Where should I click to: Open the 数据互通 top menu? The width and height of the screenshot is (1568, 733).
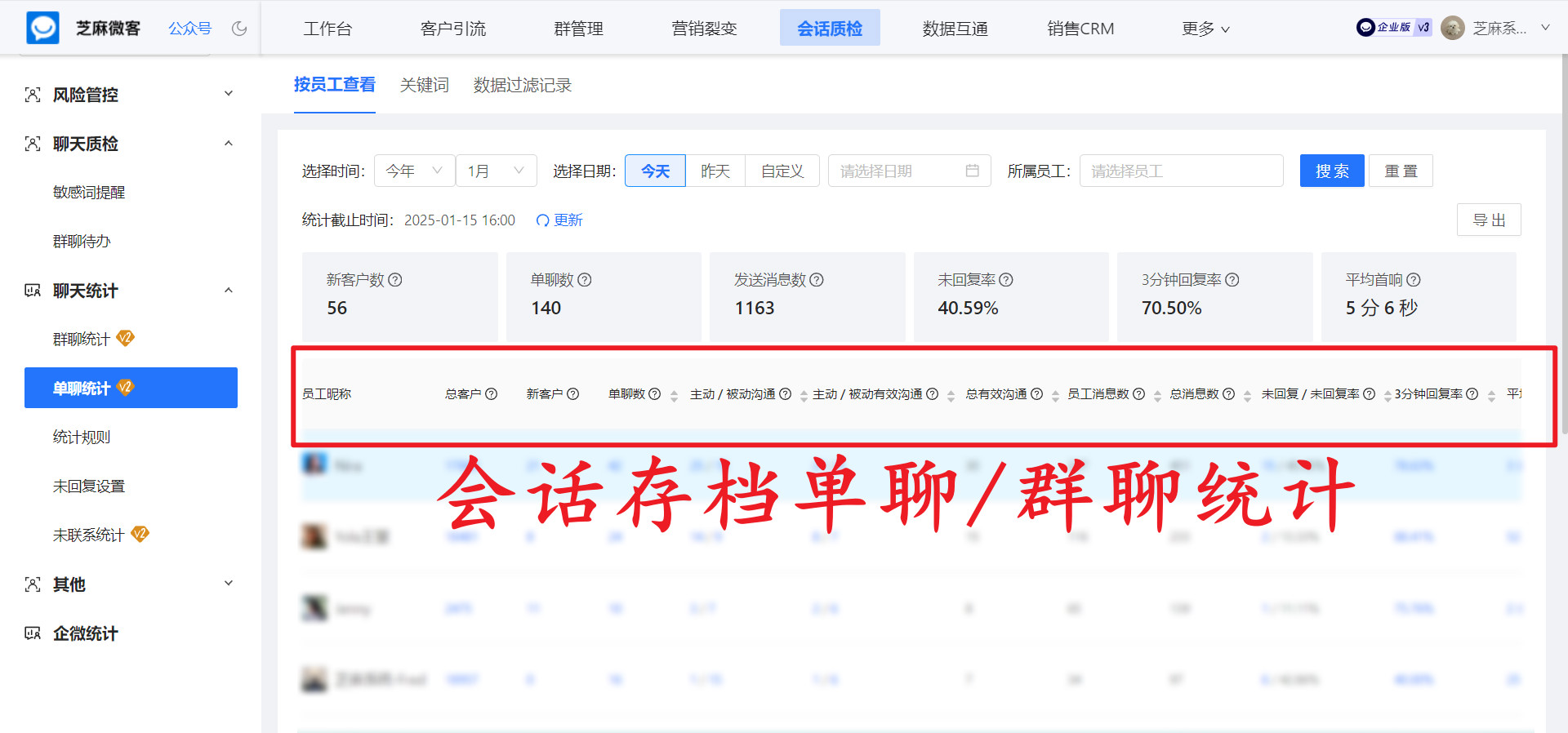(955, 29)
